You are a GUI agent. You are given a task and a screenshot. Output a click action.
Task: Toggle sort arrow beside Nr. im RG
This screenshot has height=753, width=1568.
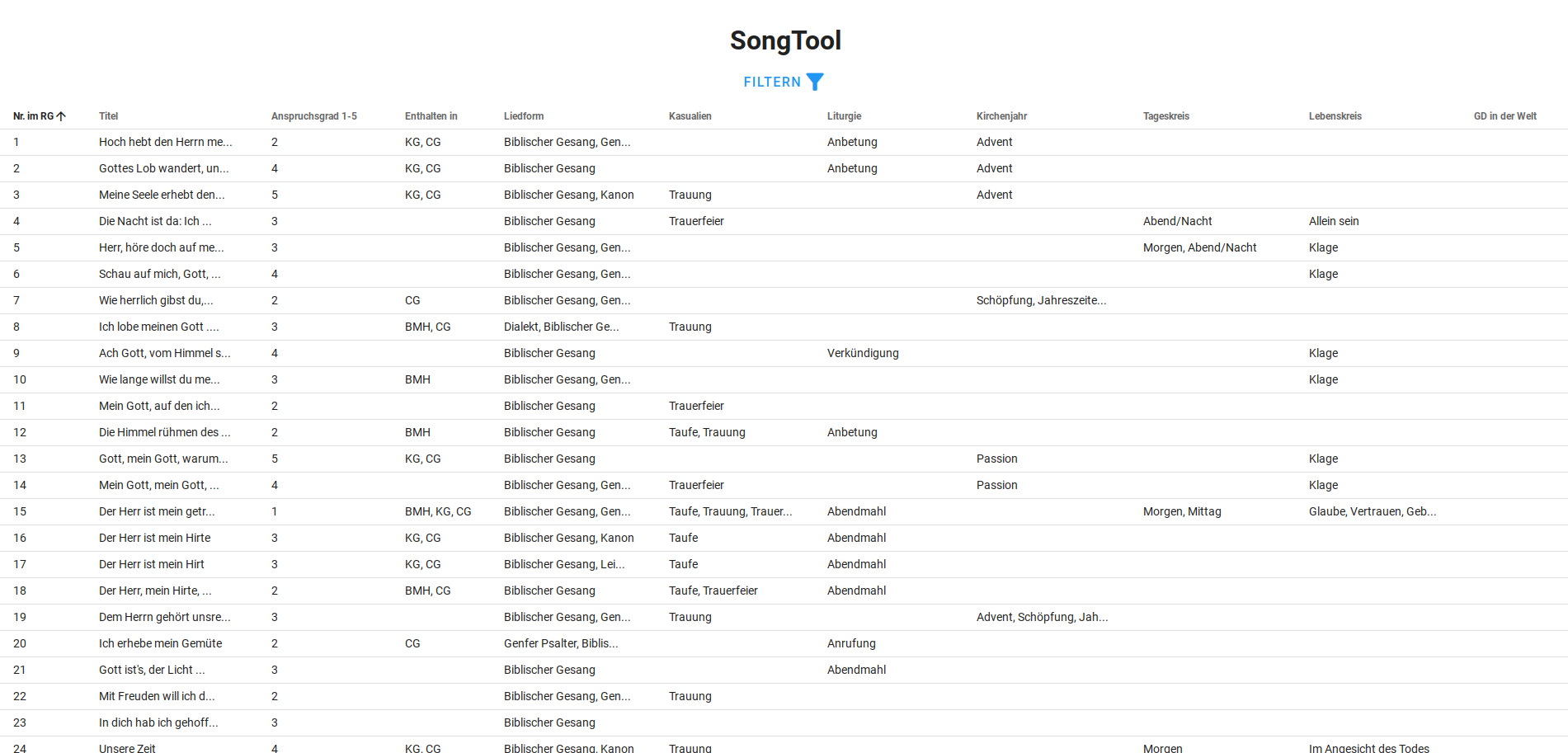61,116
